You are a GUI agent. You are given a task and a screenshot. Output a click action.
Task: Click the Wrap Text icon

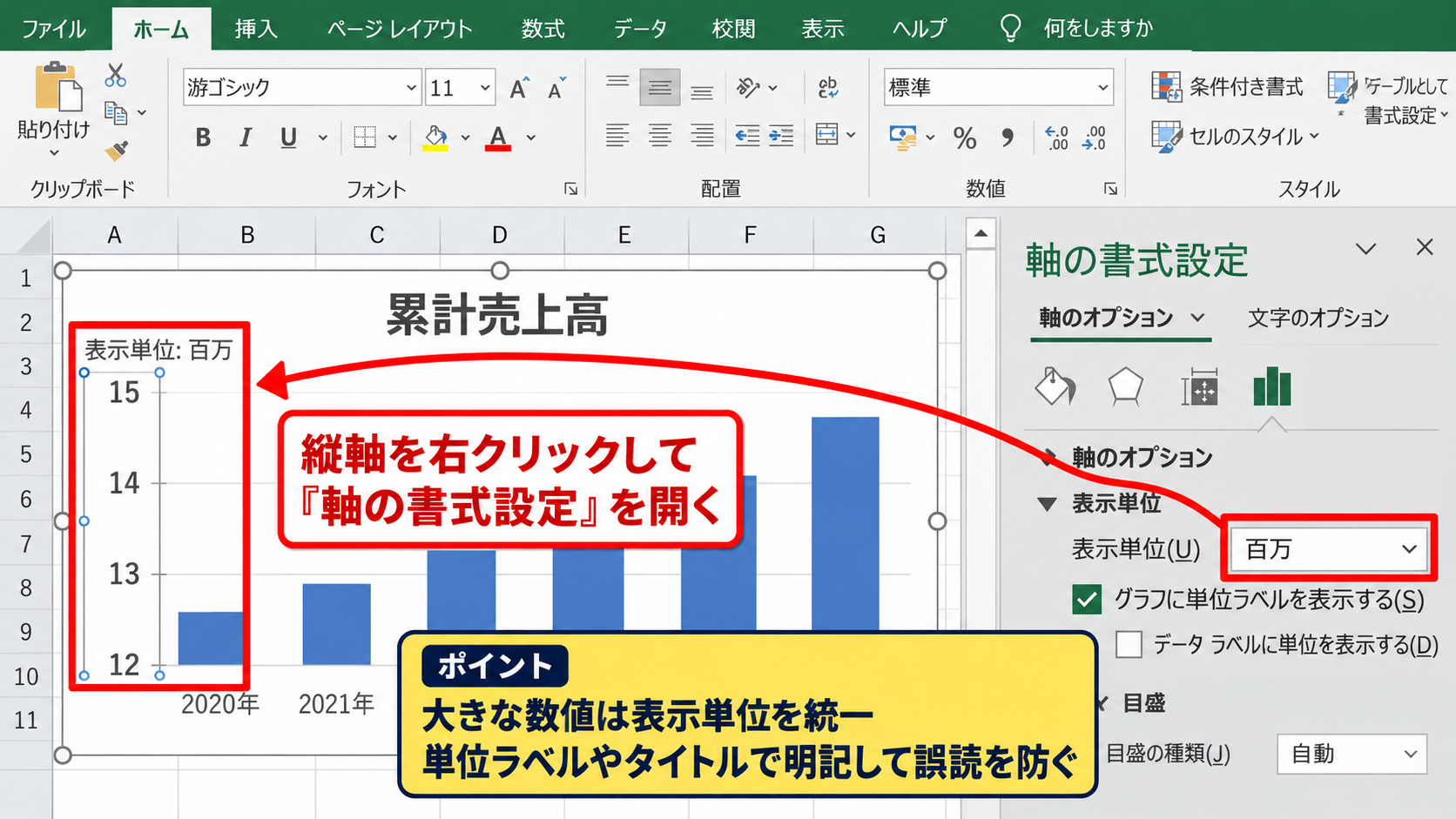pyautogui.click(x=827, y=87)
